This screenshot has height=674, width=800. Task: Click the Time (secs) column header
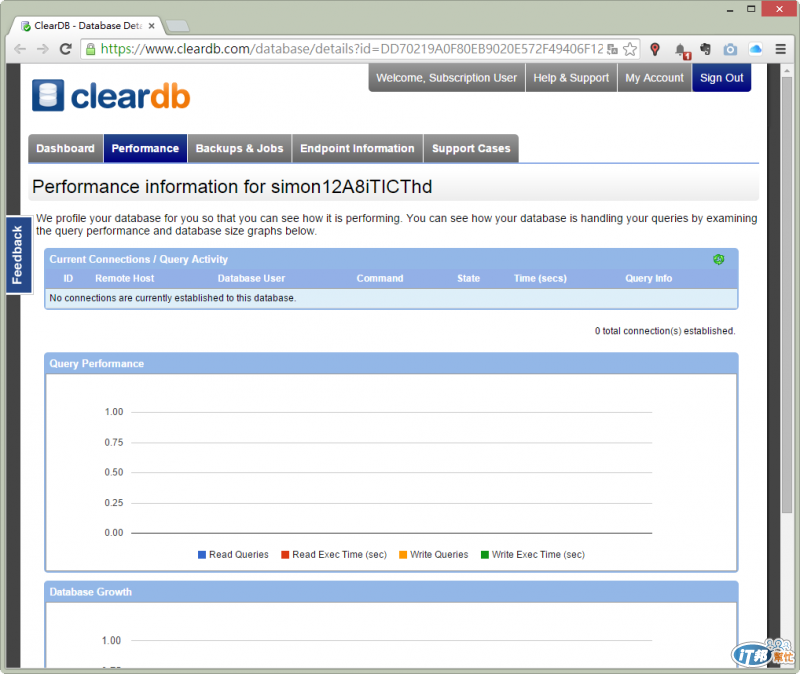click(540, 279)
